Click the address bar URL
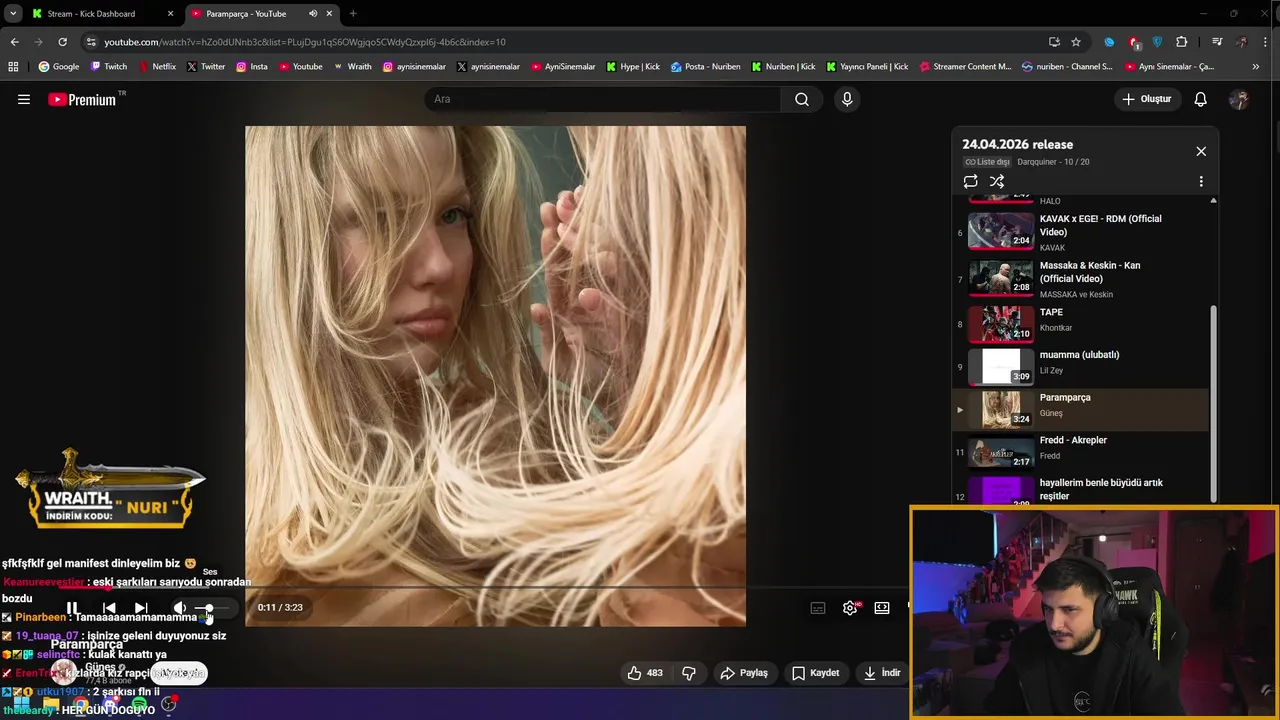Viewport: 1280px width, 720px height. coord(305,42)
